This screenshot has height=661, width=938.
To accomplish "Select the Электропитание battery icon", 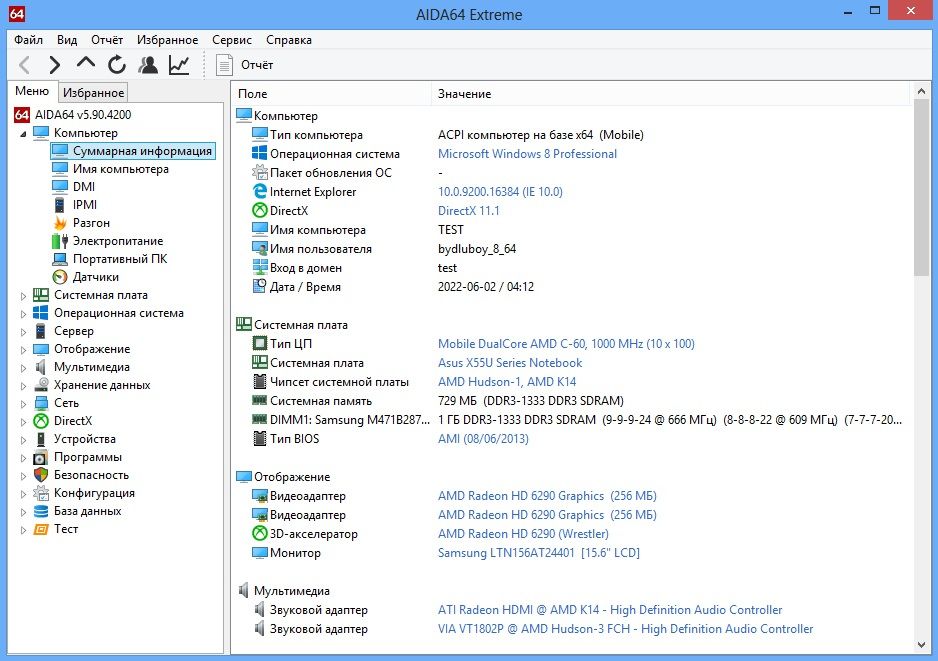I will point(60,241).
